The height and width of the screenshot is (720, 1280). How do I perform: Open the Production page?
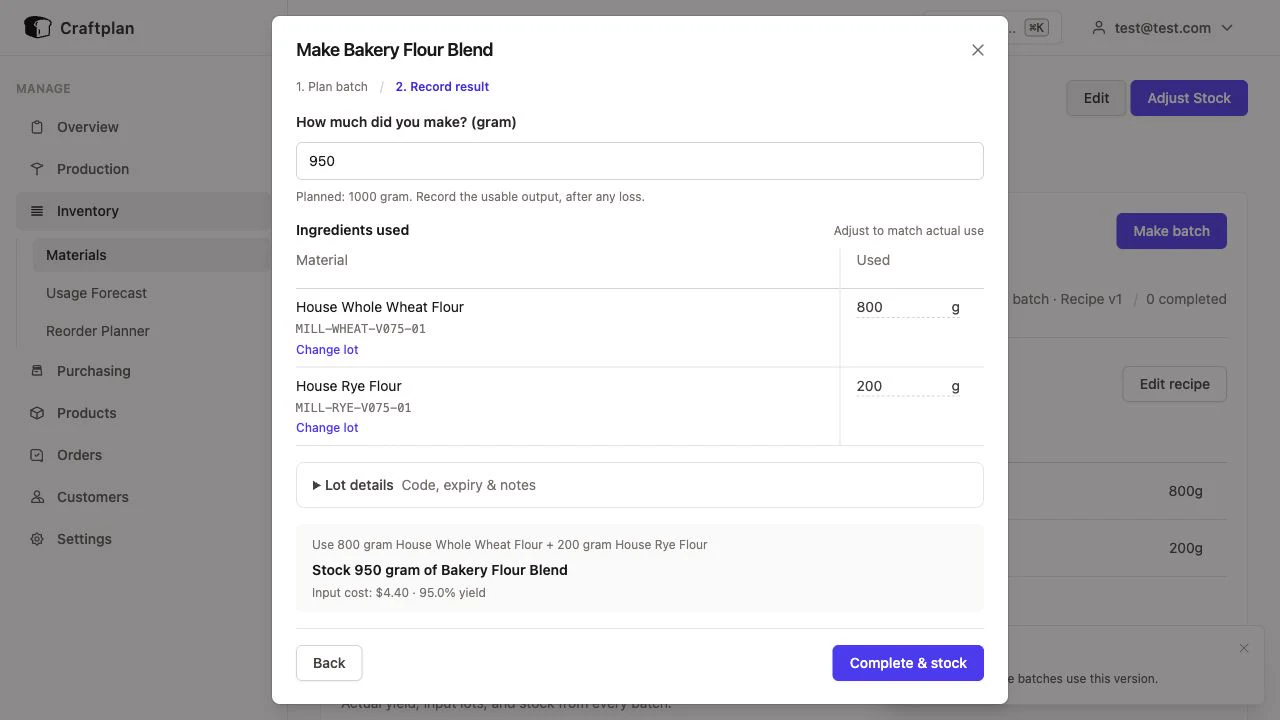93,169
